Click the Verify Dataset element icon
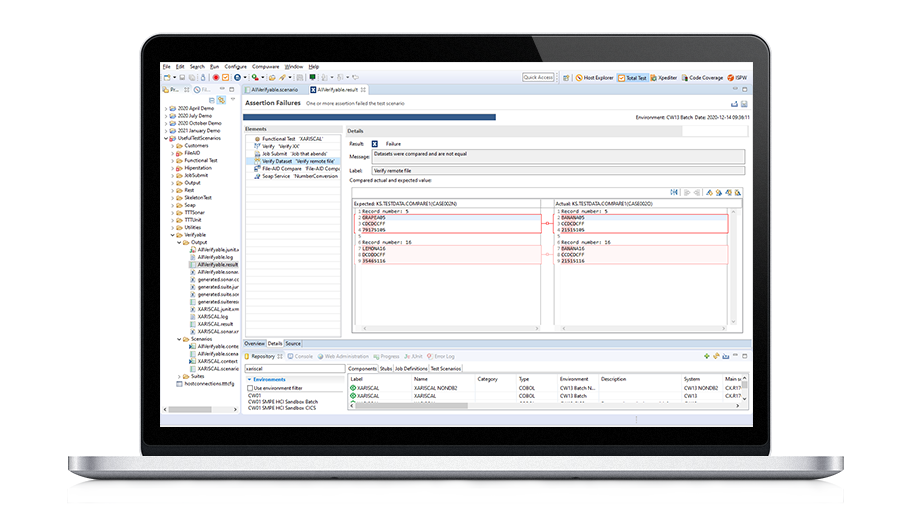The image size is (900, 516). [x=256, y=160]
